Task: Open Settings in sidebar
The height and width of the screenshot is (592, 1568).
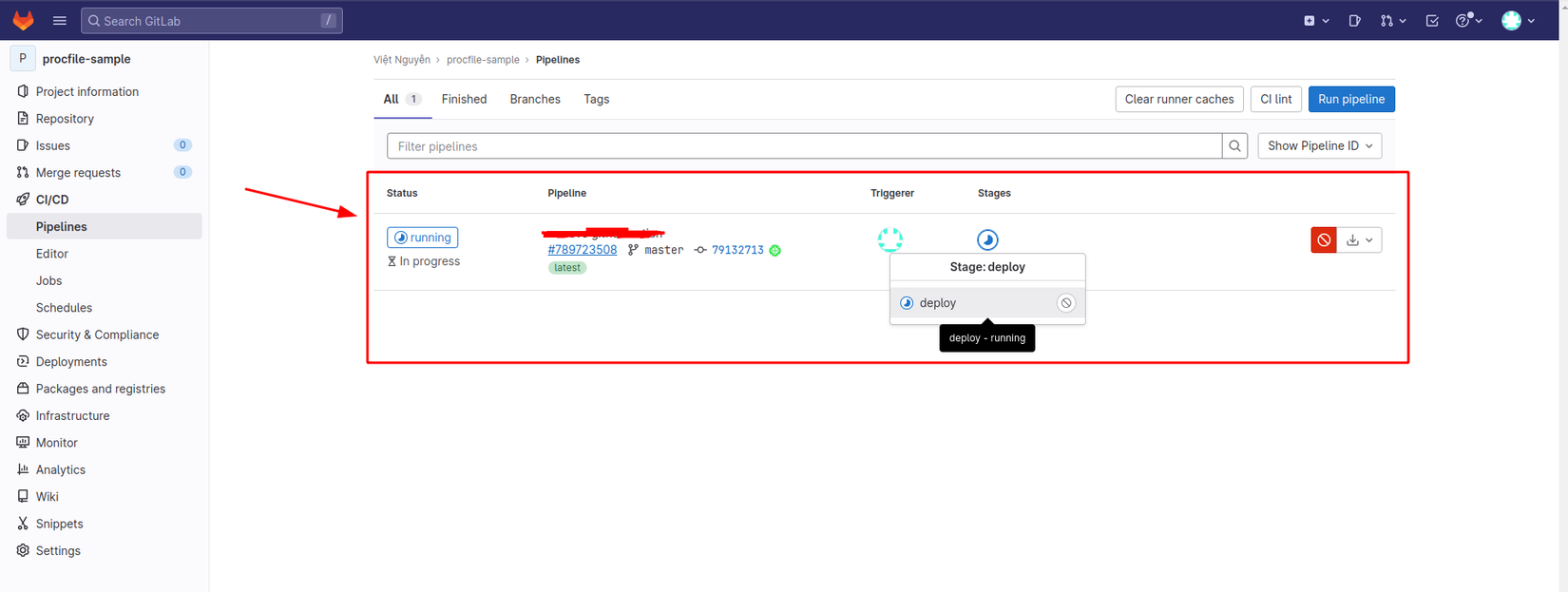Action: tap(58, 551)
